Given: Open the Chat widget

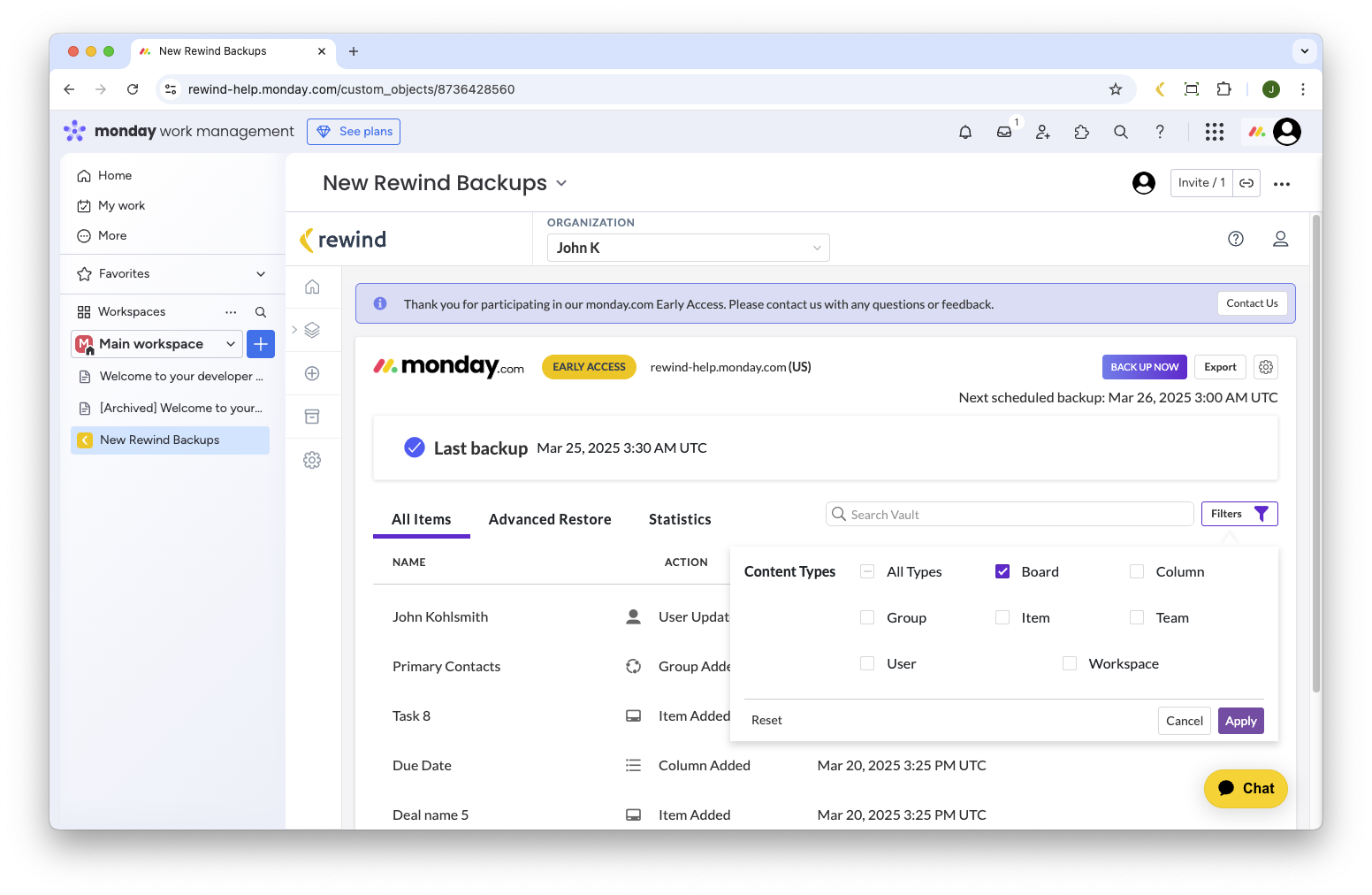Looking at the screenshot, I should [1246, 788].
